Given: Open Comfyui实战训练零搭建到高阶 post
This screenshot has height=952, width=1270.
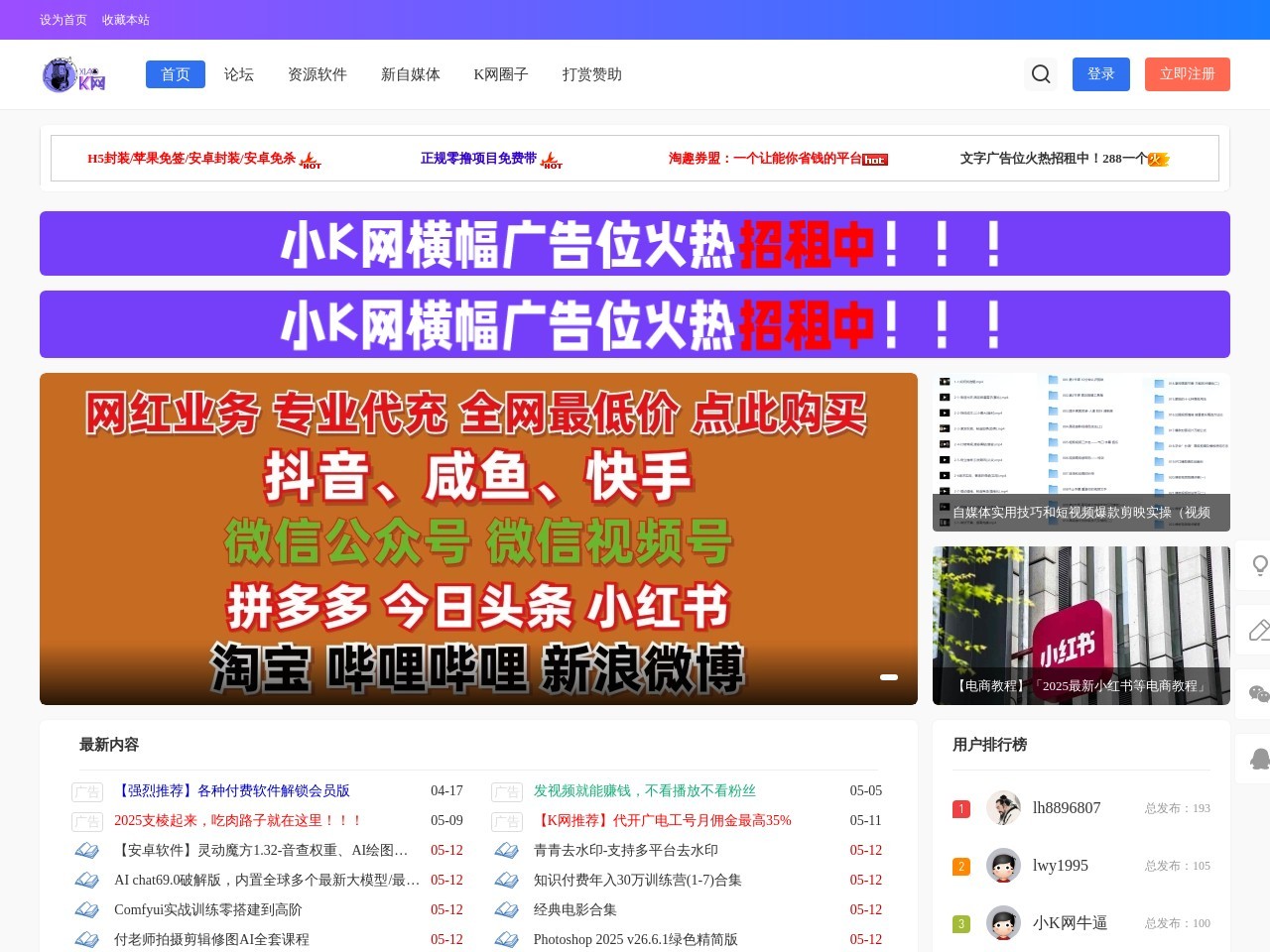Looking at the screenshot, I should pyautogui.click(x=208, y=910).
